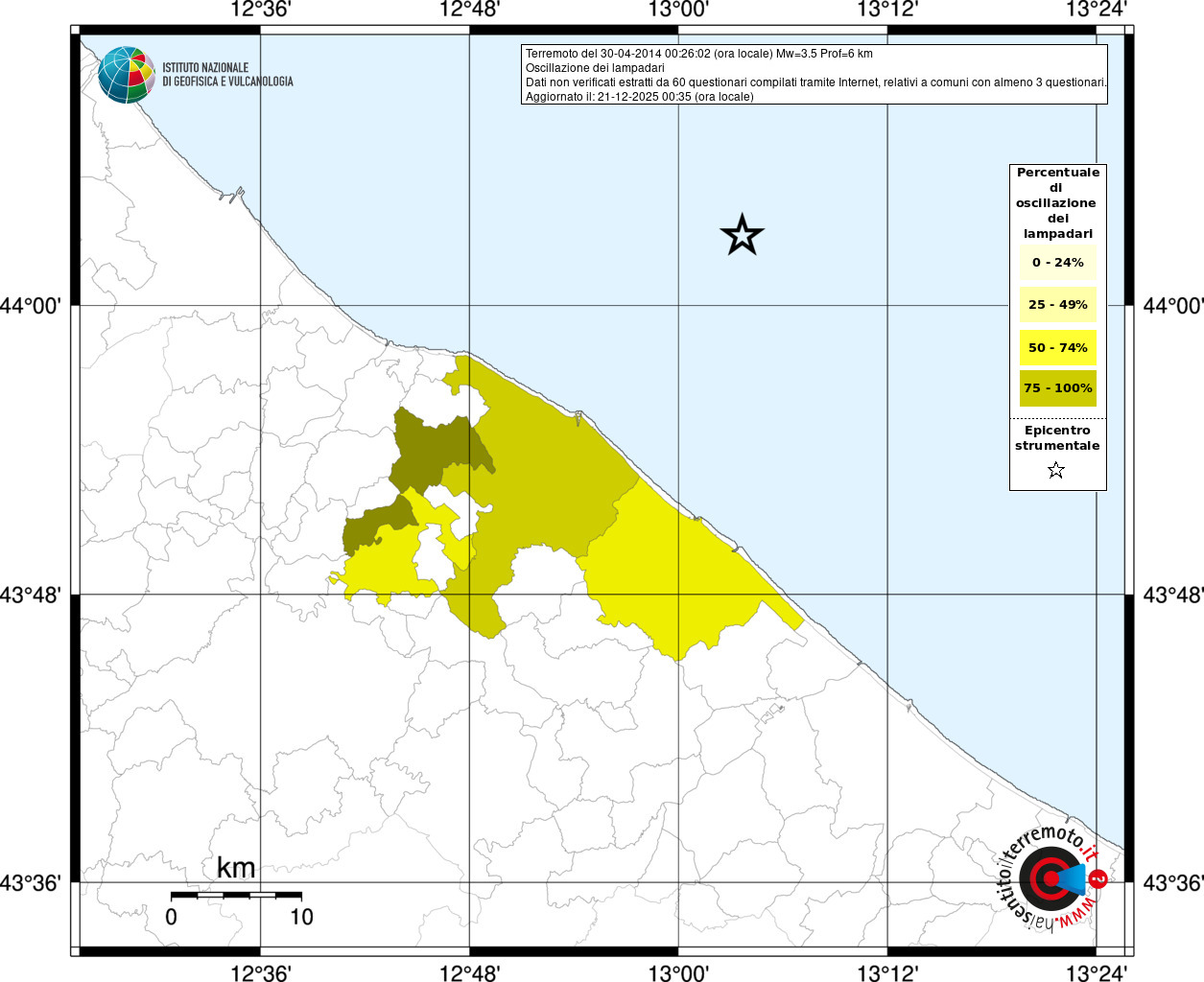
Task: Click the left axis label 43°48'
Action: 31,595
